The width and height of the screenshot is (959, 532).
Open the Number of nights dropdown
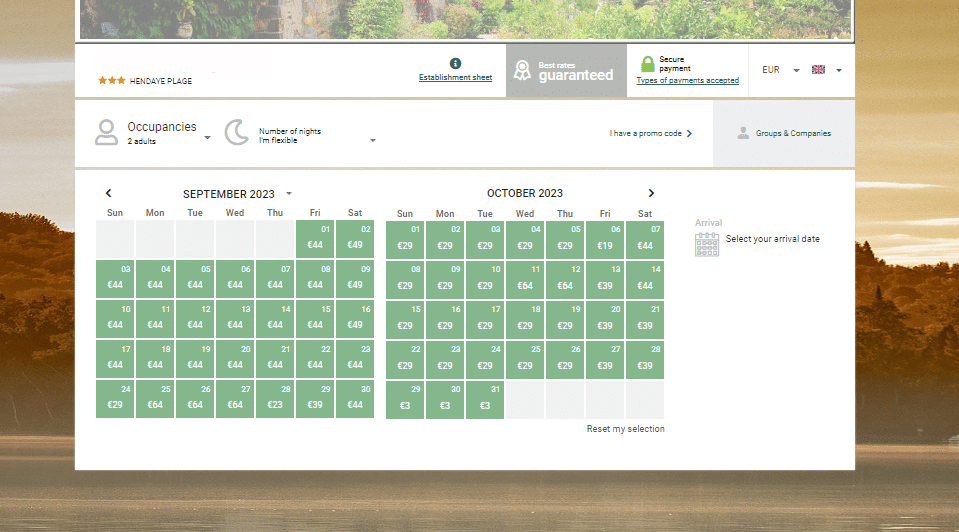372,141
